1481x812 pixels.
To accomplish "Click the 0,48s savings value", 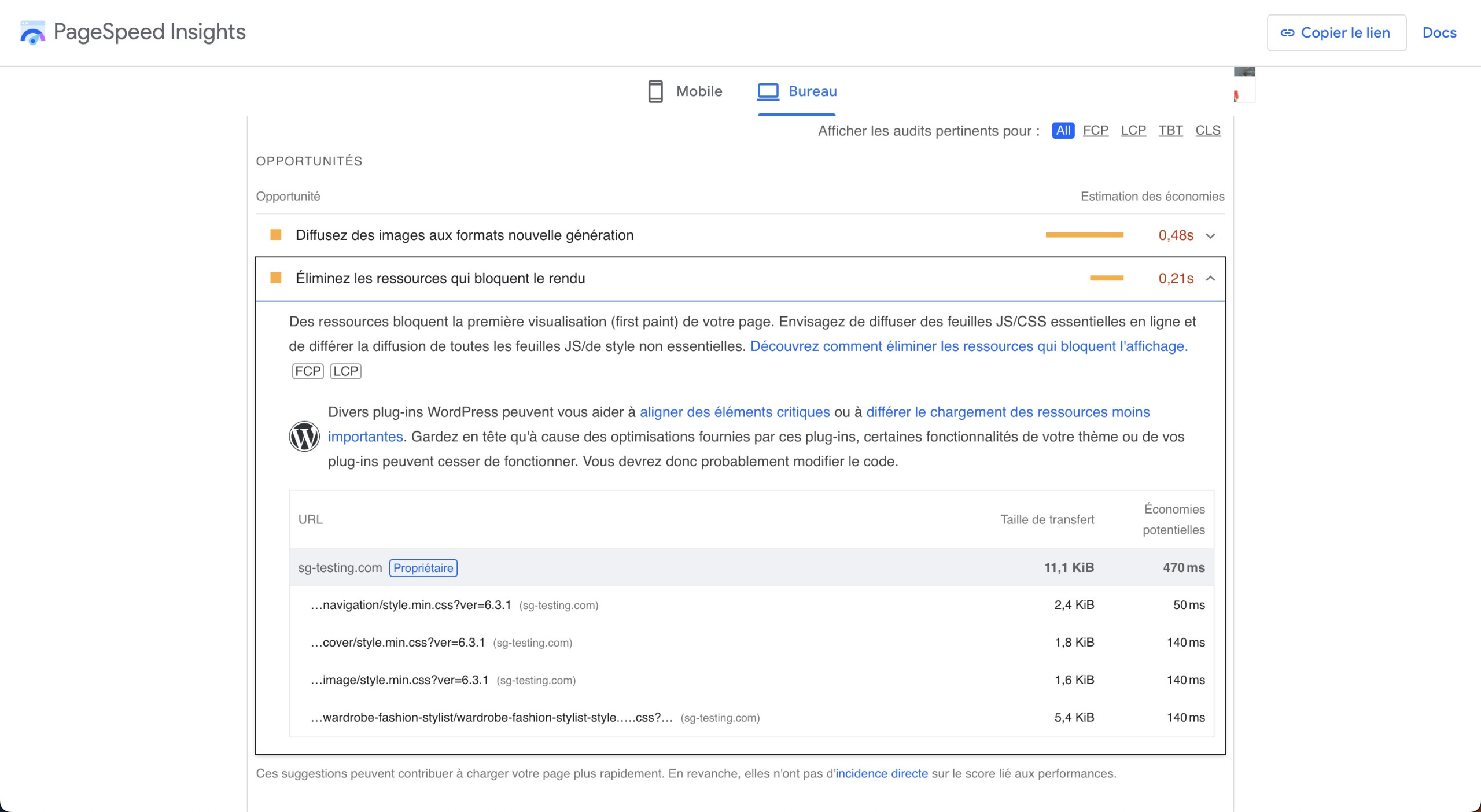I will [x=1176, y=235].
